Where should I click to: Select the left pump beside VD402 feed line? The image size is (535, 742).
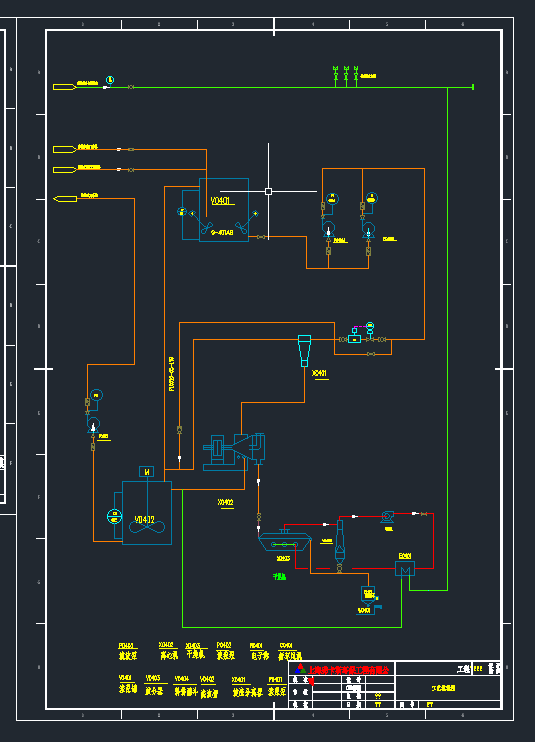point(93,425)
